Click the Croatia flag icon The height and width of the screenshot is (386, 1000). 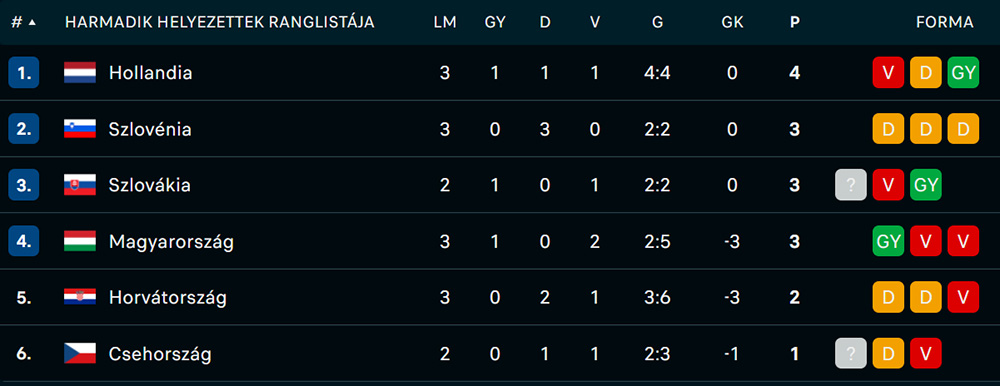click(x=80, y=297)
